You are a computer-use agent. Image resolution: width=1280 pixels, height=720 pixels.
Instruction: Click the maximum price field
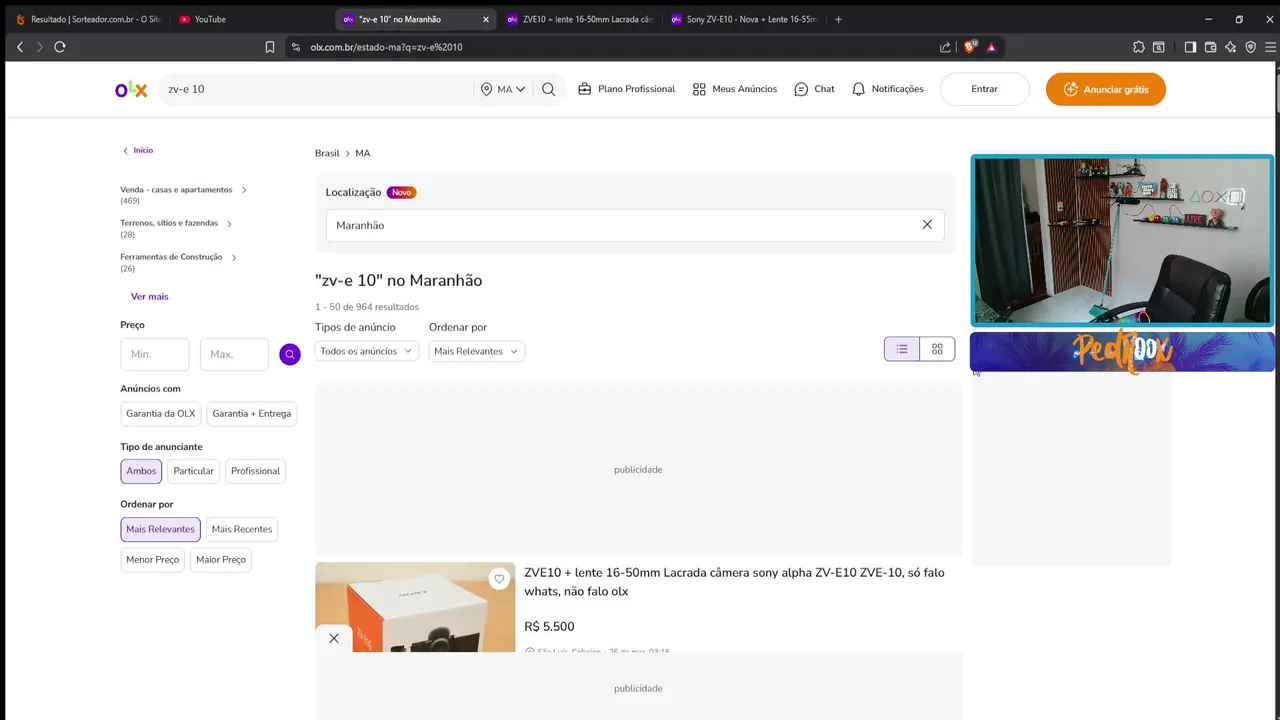pyautogui.click(x=234, y=354)
